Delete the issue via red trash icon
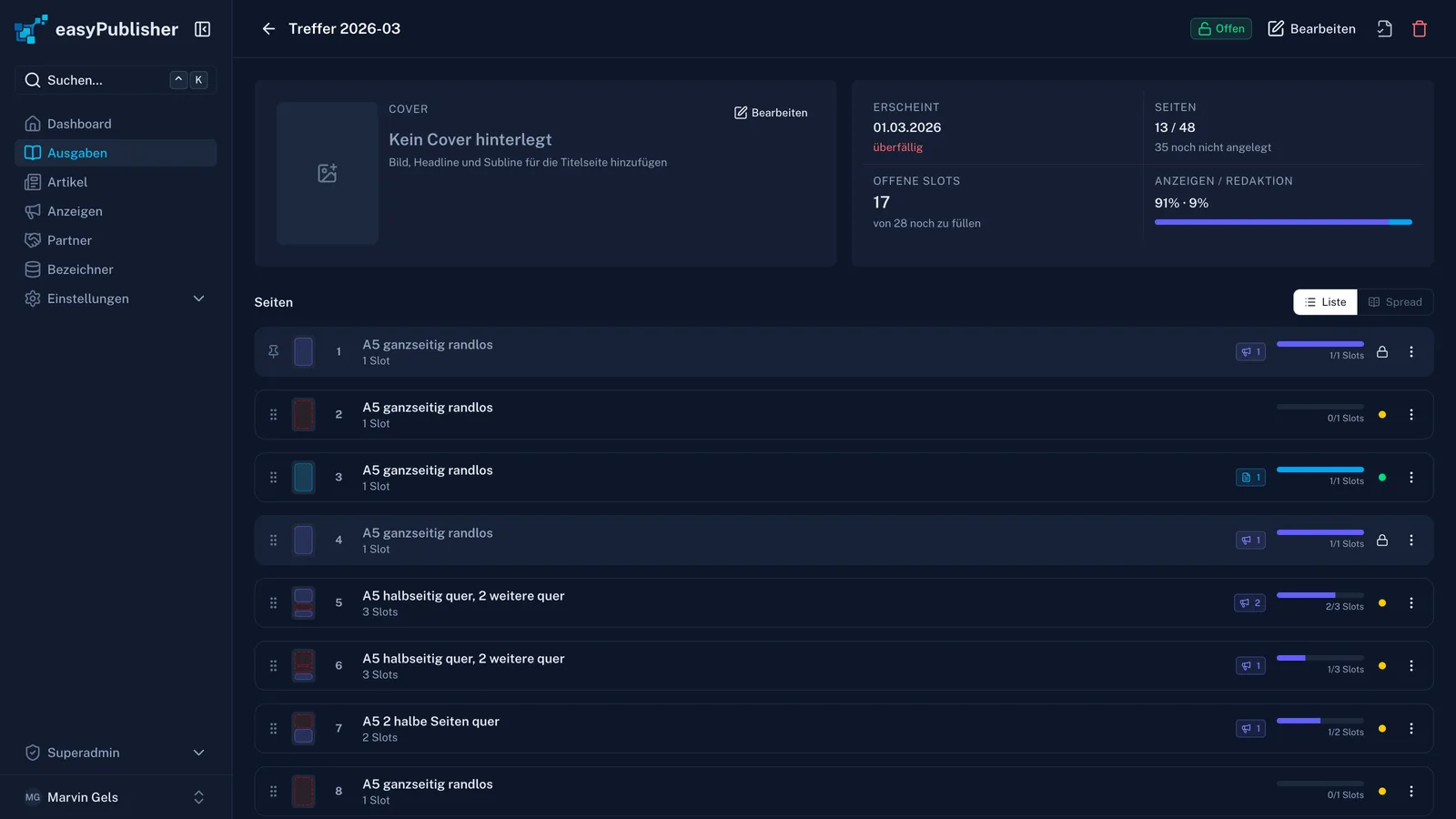Image resolution: width=1456 pixels, height=819 pixels. point(1419,29)
